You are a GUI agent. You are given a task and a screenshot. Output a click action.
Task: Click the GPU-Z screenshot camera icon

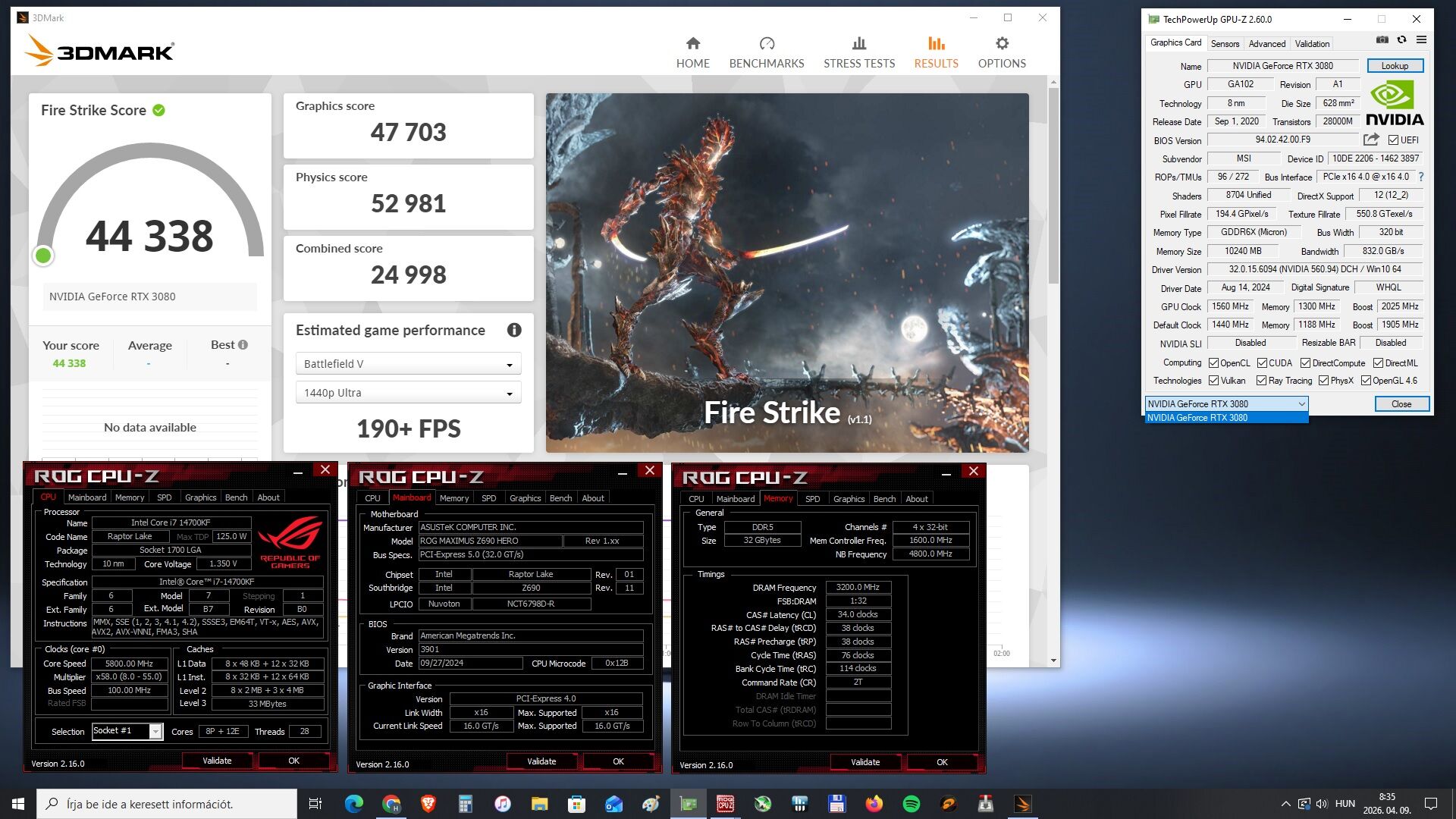[x=1382, y=39]
